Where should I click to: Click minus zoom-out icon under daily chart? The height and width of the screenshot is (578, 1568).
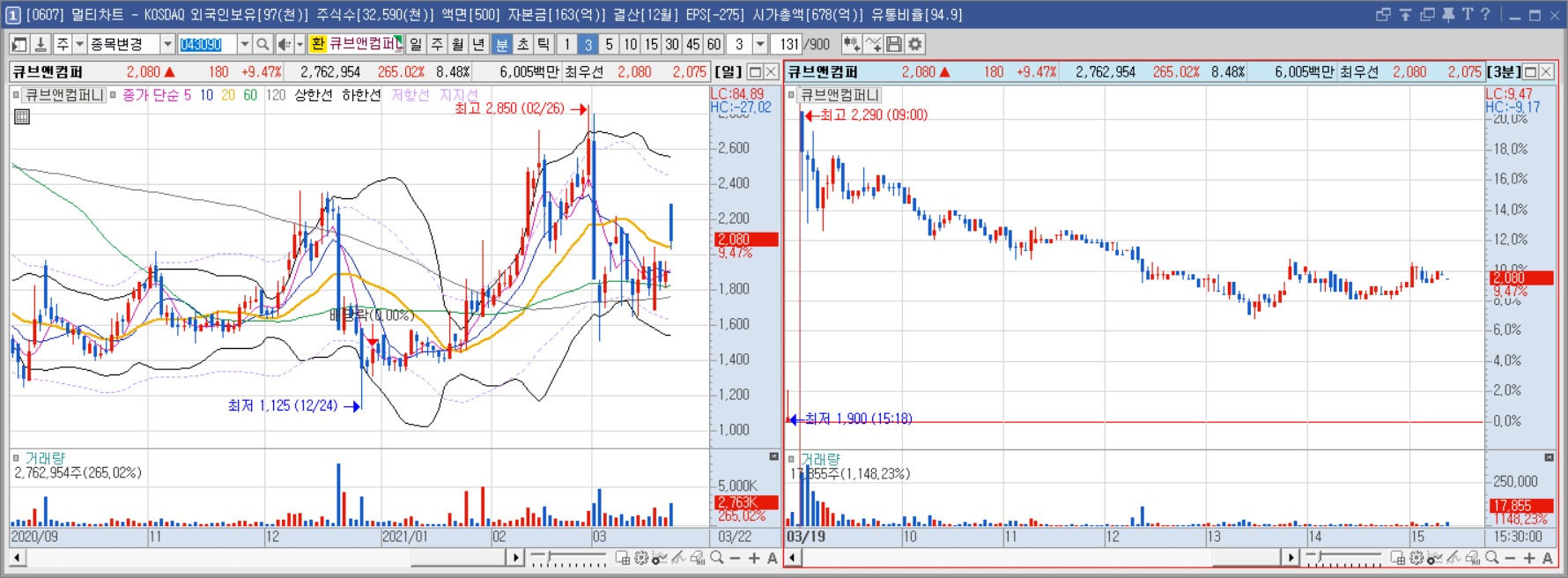[x=735, y=558]
